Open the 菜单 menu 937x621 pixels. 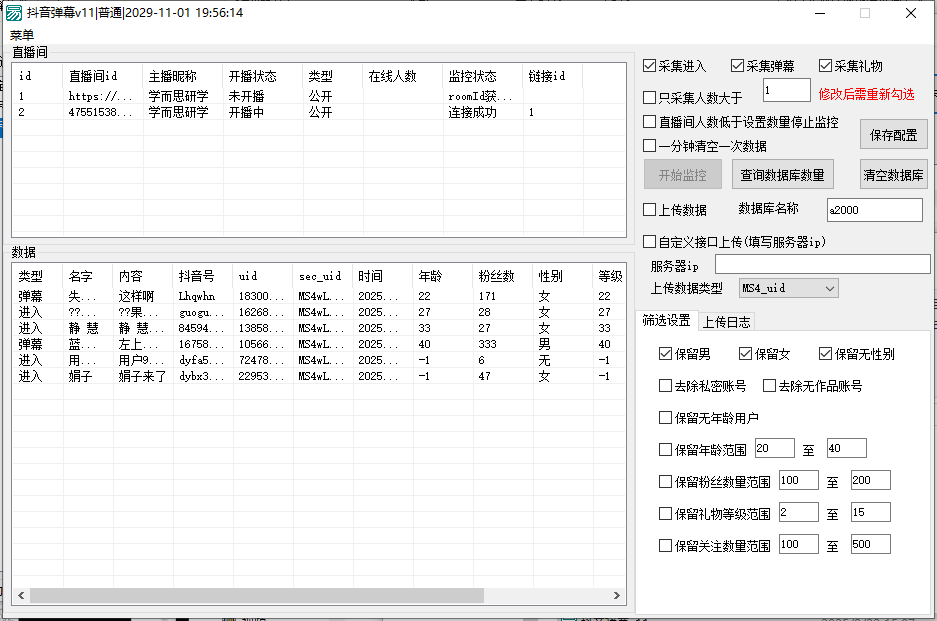coord(22,35)
